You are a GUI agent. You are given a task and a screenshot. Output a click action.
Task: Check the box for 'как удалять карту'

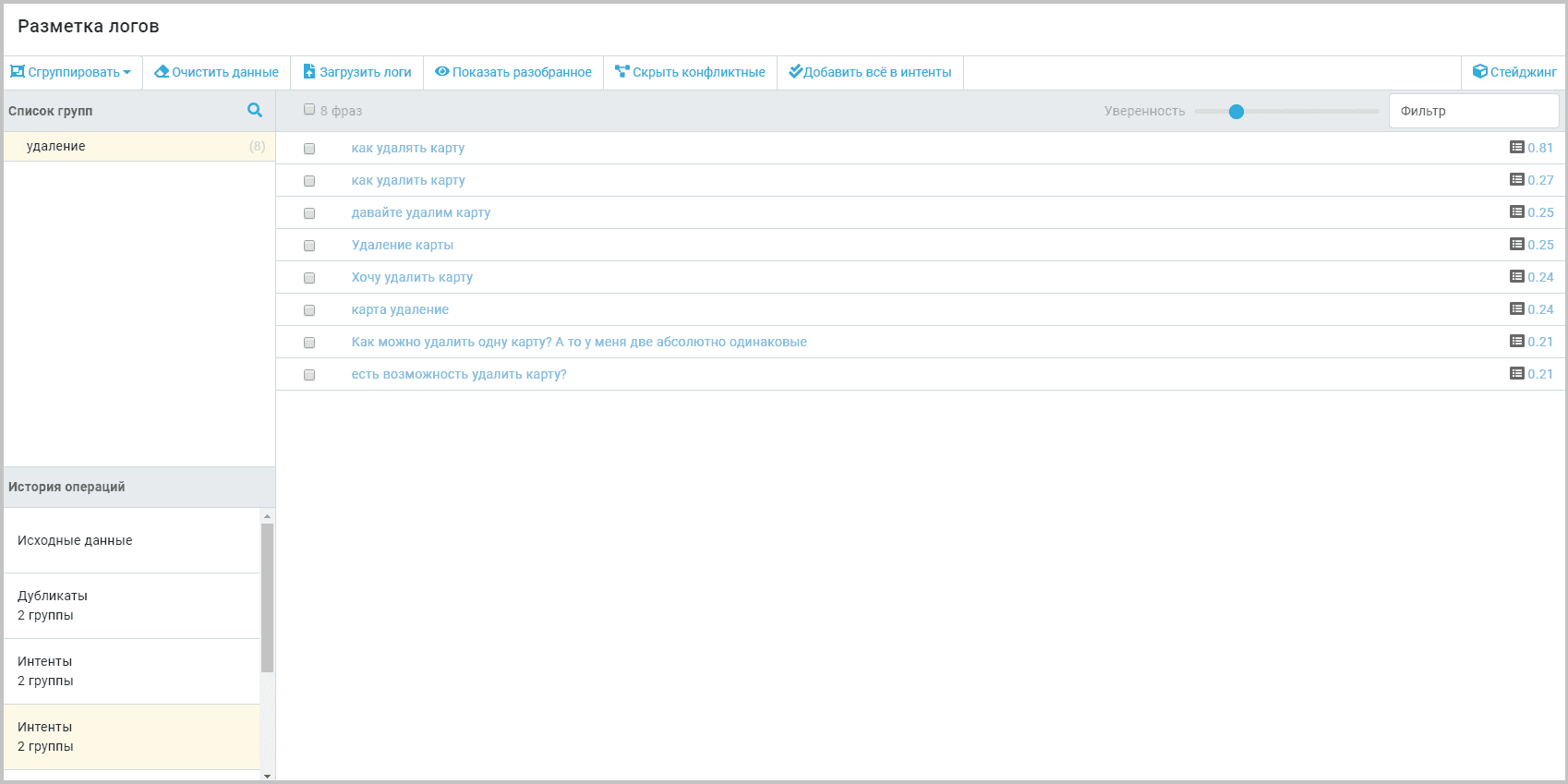click(x=309, y=149)
